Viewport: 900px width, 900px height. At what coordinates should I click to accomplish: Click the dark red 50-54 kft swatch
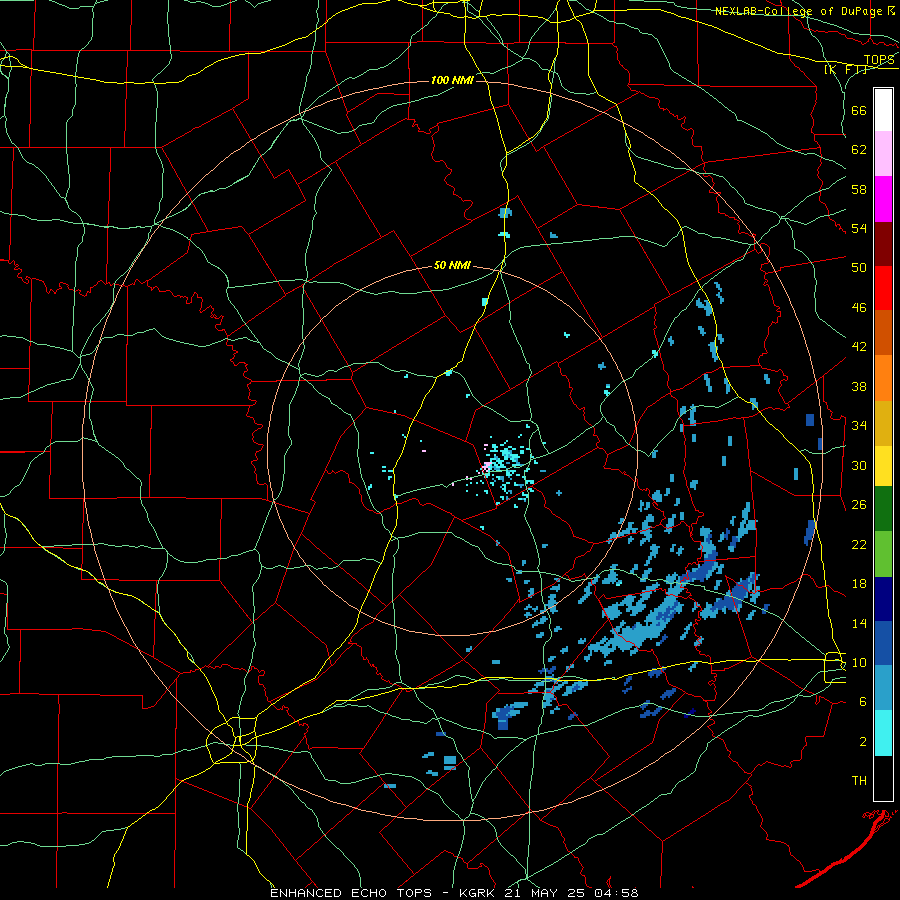(x=883, y=244)
